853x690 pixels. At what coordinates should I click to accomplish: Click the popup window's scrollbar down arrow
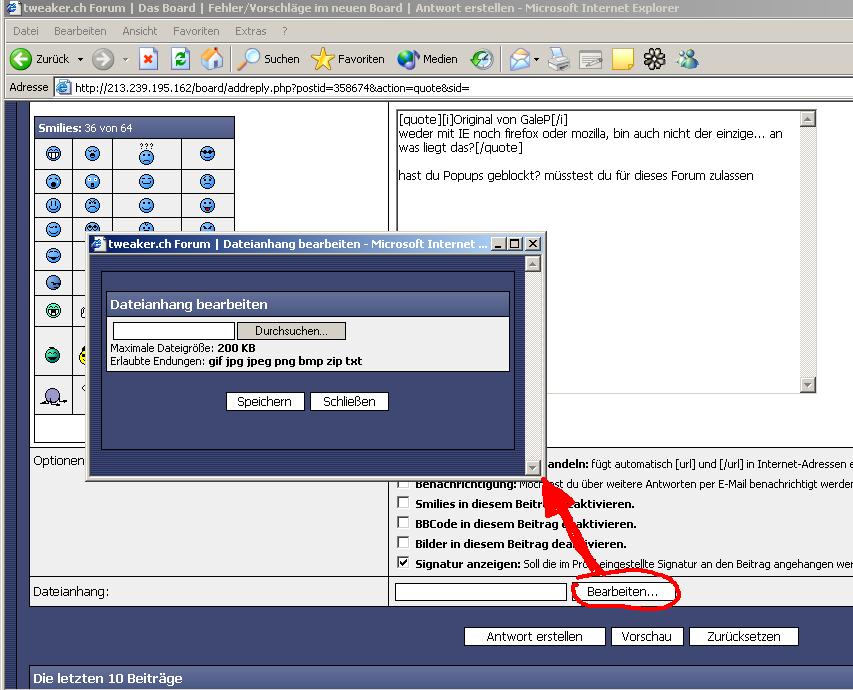point(533,467)
